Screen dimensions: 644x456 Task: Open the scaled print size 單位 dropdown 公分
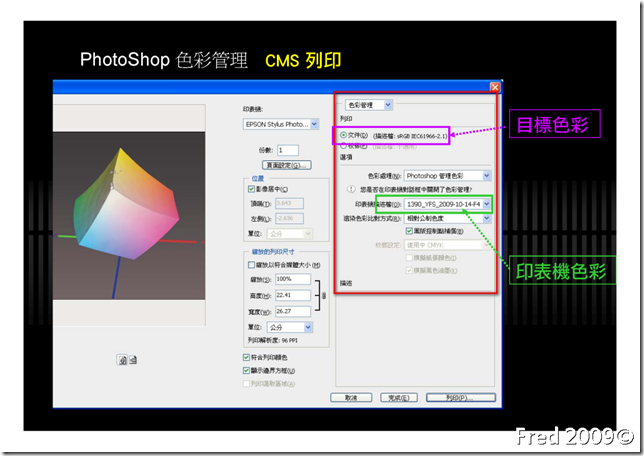pyautogui.click(x=290, y=327)
